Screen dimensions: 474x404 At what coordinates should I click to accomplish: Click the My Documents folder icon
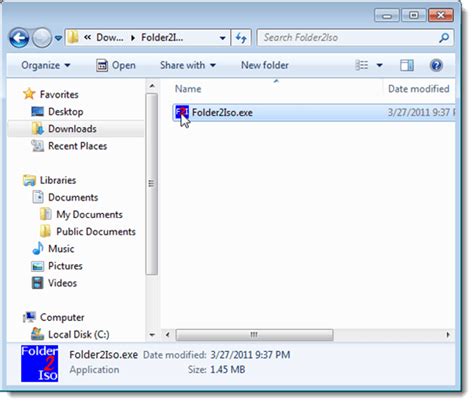(x=46, y=214)
